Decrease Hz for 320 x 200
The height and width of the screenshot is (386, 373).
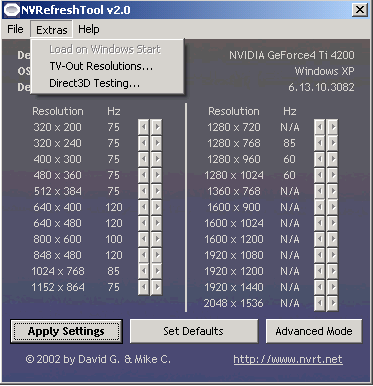pyautogui.click(x=144, y=127)
